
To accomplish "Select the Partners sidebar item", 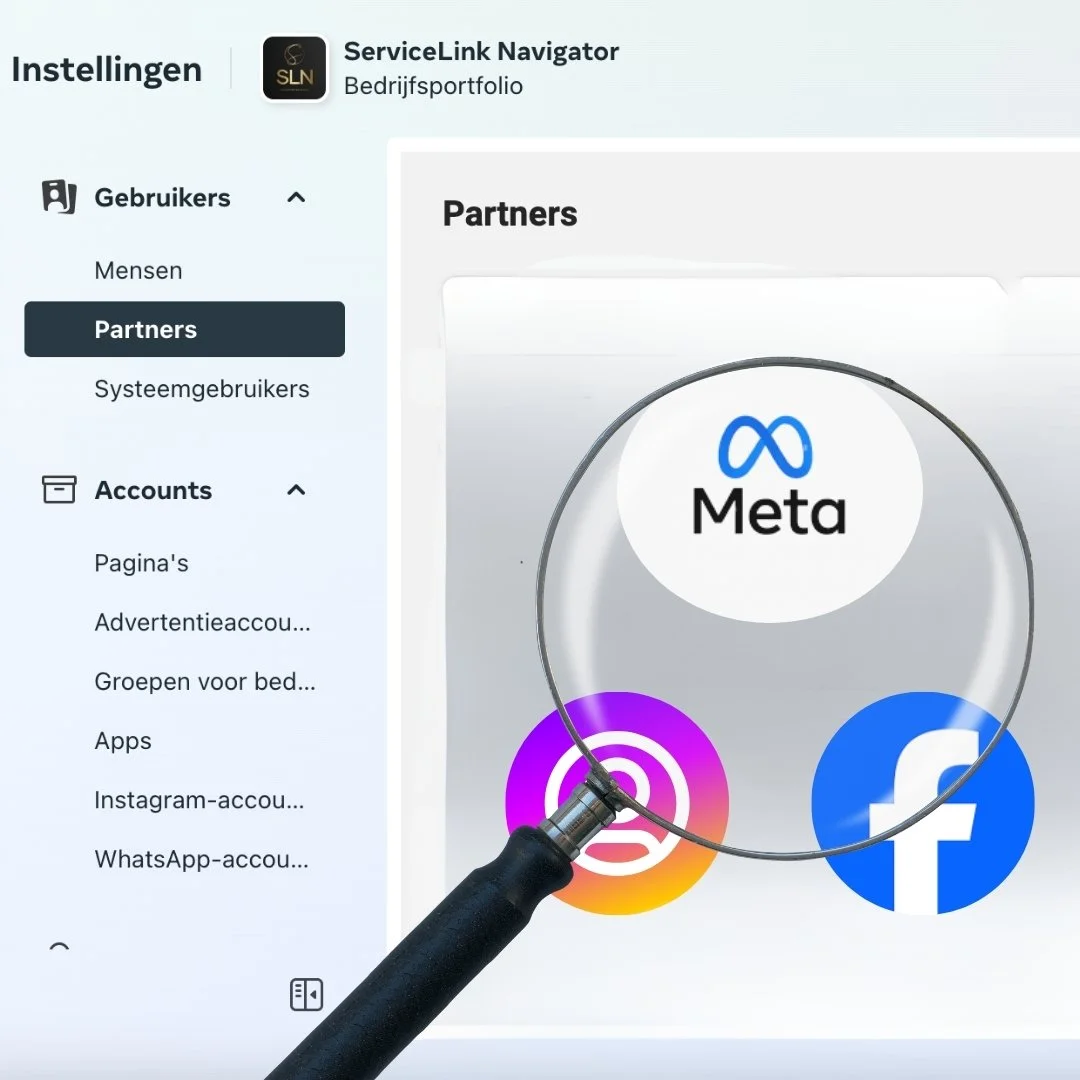I will (185, 329).
